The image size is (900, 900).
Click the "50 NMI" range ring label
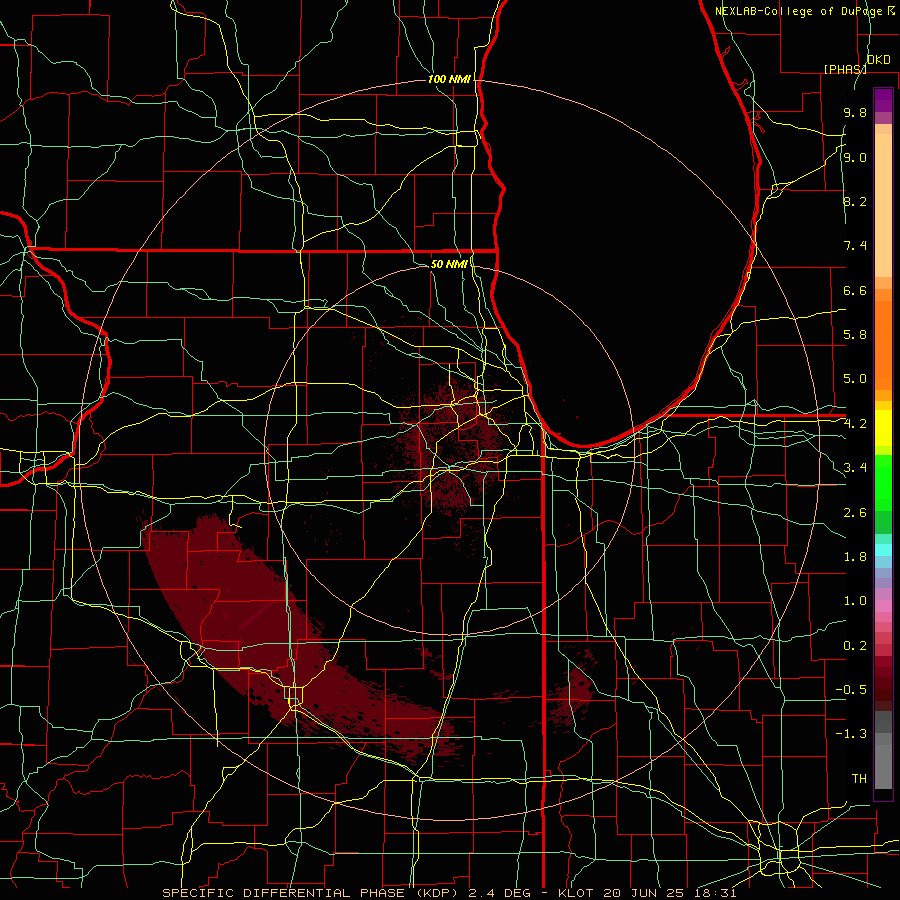click(449, 264)
